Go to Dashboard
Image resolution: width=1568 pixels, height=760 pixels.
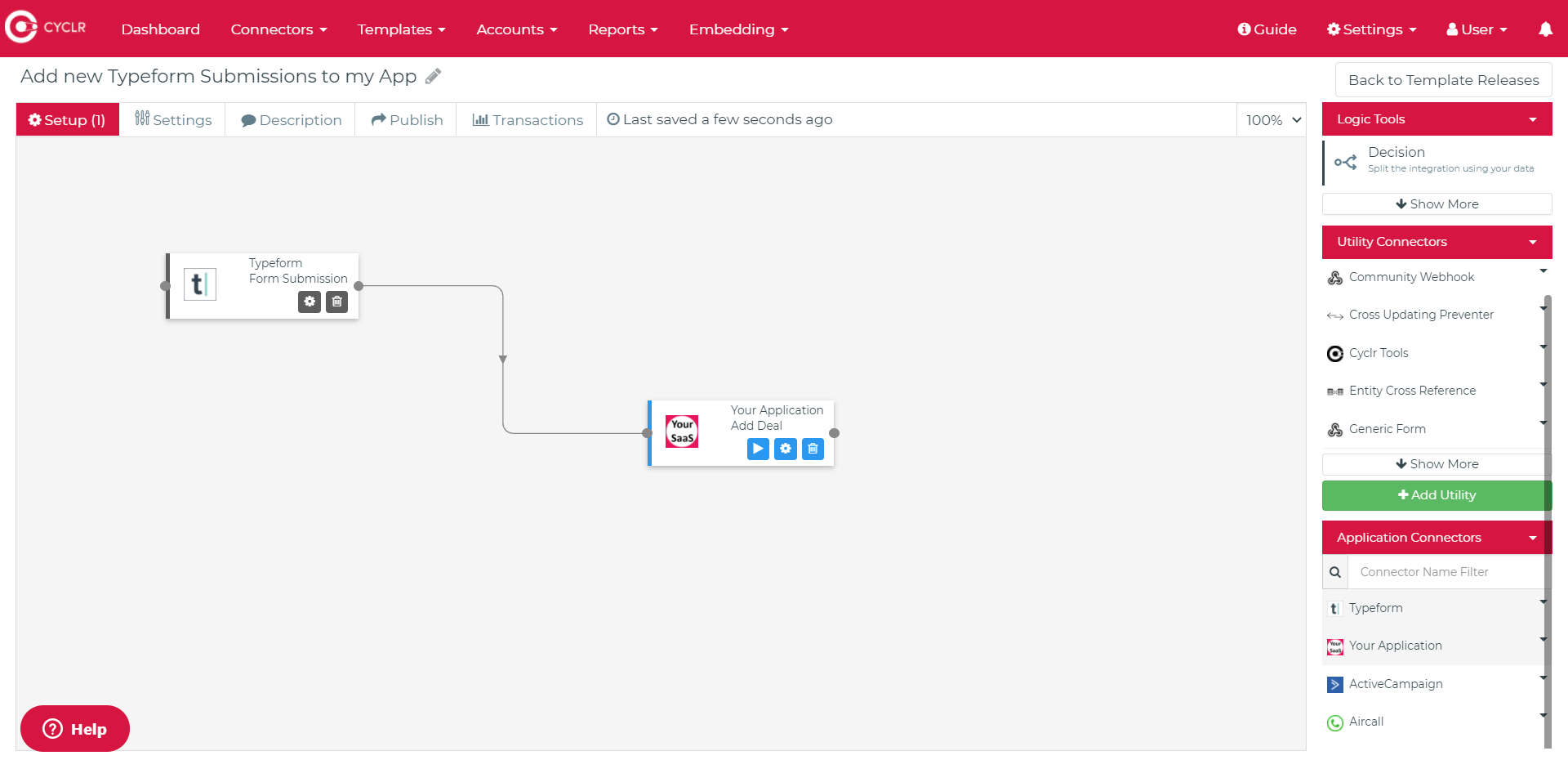(x=160, y=29)
